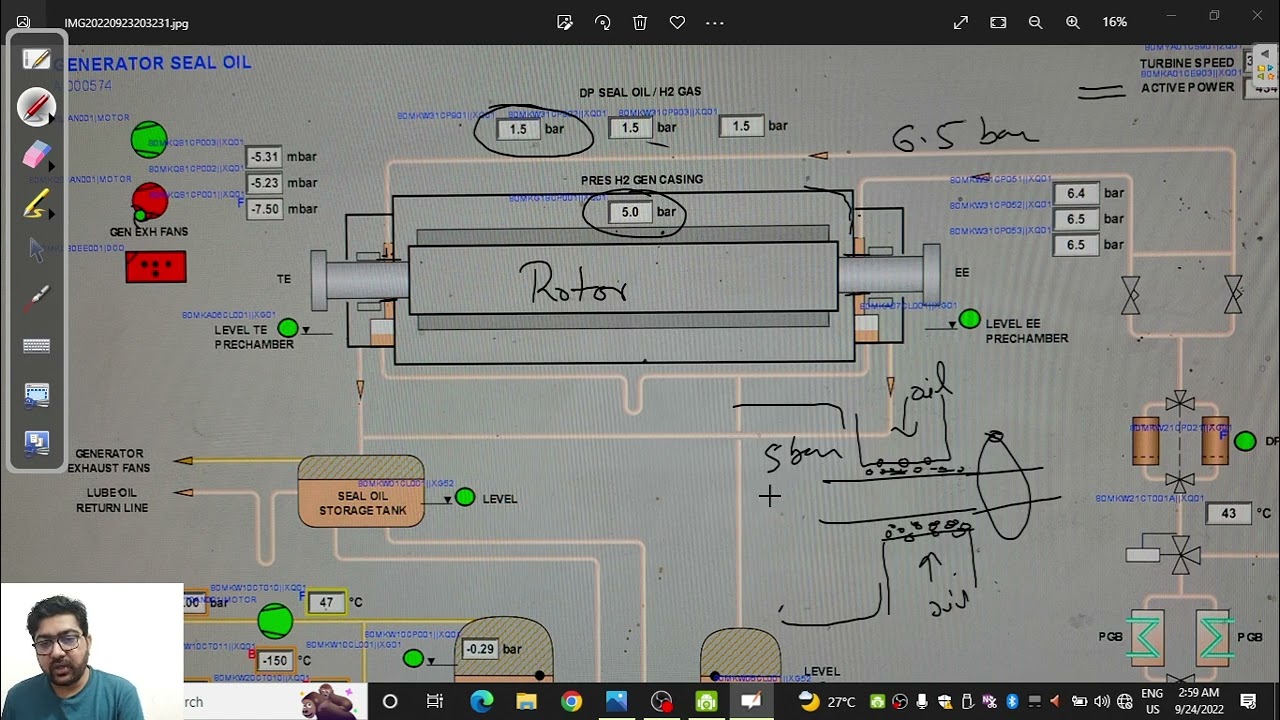Open the Windows notification center
The image size is (1280, 720).
[x=1248, y=701]
